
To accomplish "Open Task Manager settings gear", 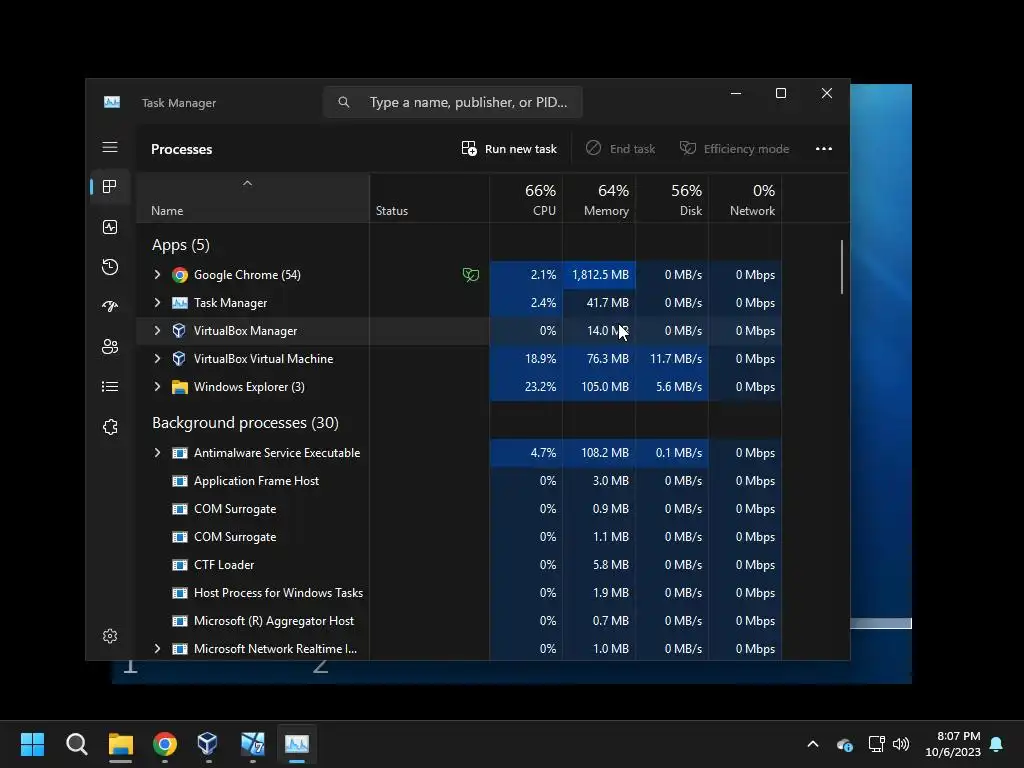I will coord(110,636).
